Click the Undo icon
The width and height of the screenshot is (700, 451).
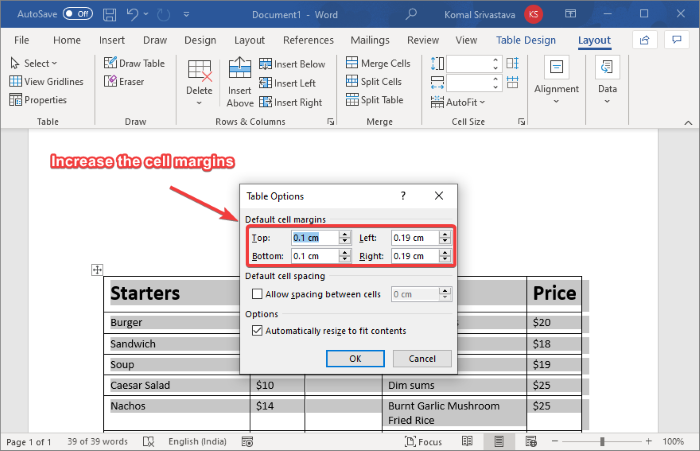[132, 14]
